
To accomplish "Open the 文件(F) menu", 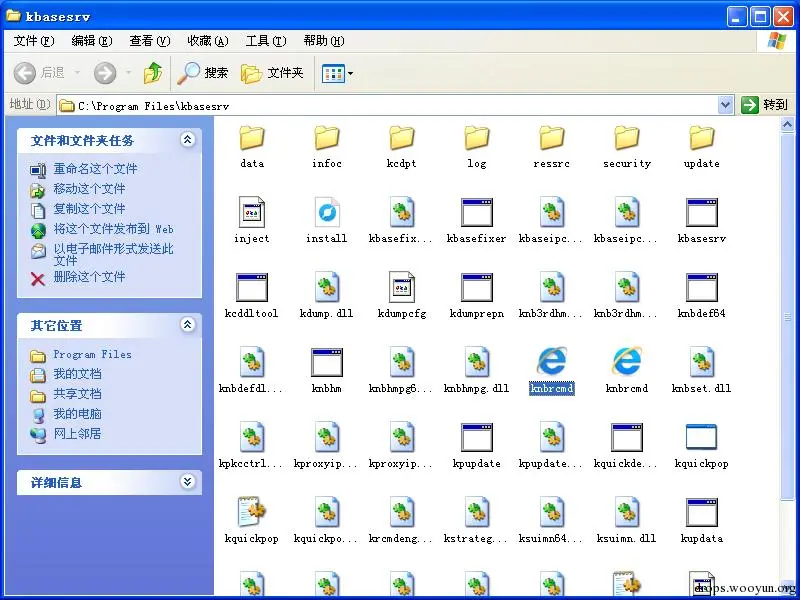I will (34, 41).
